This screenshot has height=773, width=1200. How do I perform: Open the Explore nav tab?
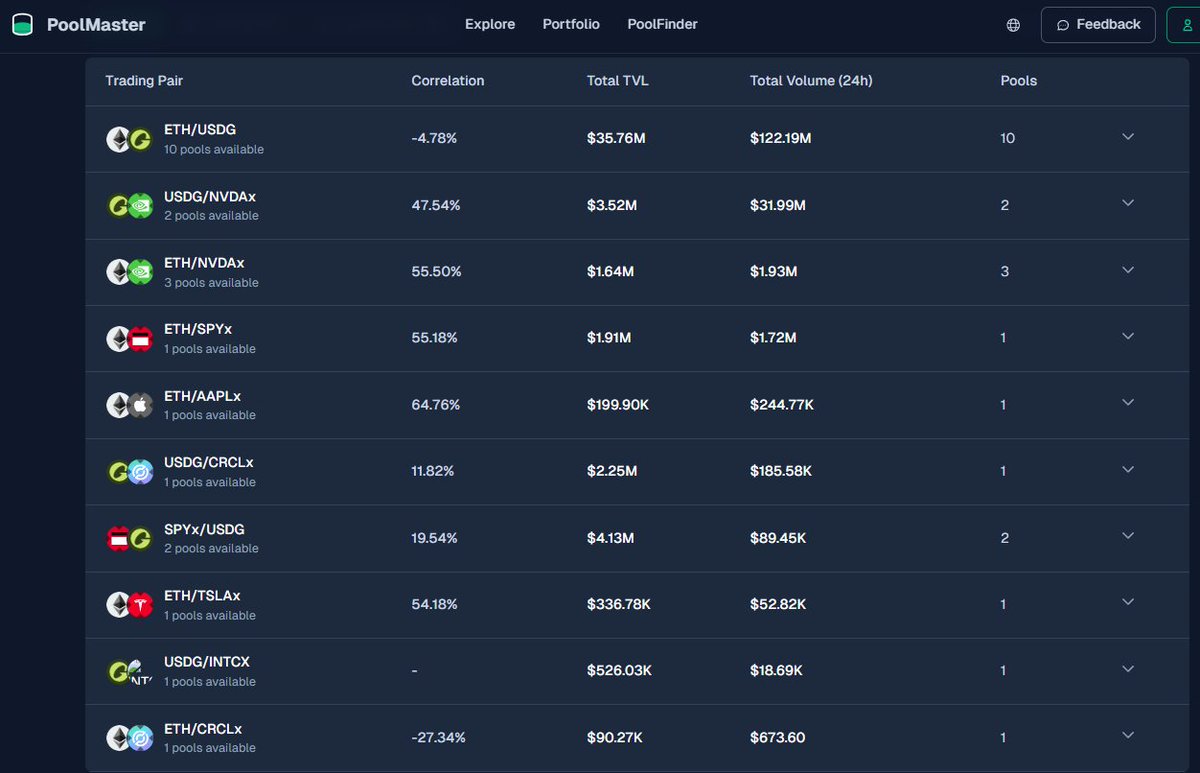(x=490, y=24)
